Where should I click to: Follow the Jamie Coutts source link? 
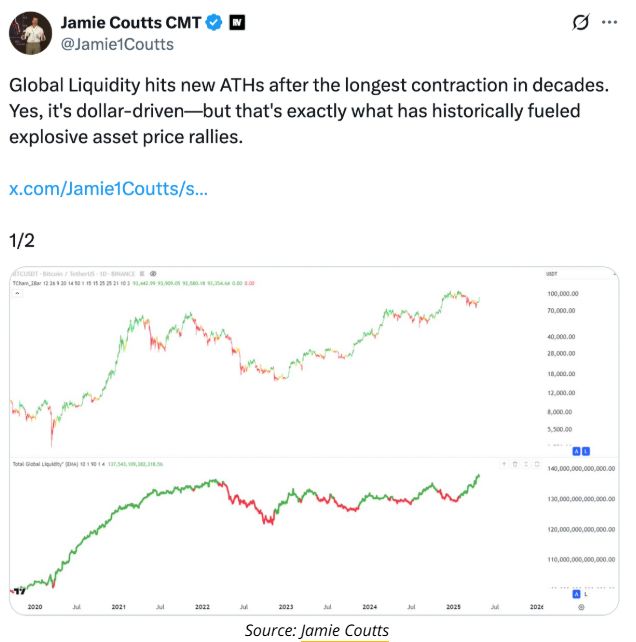click(344, 630)
